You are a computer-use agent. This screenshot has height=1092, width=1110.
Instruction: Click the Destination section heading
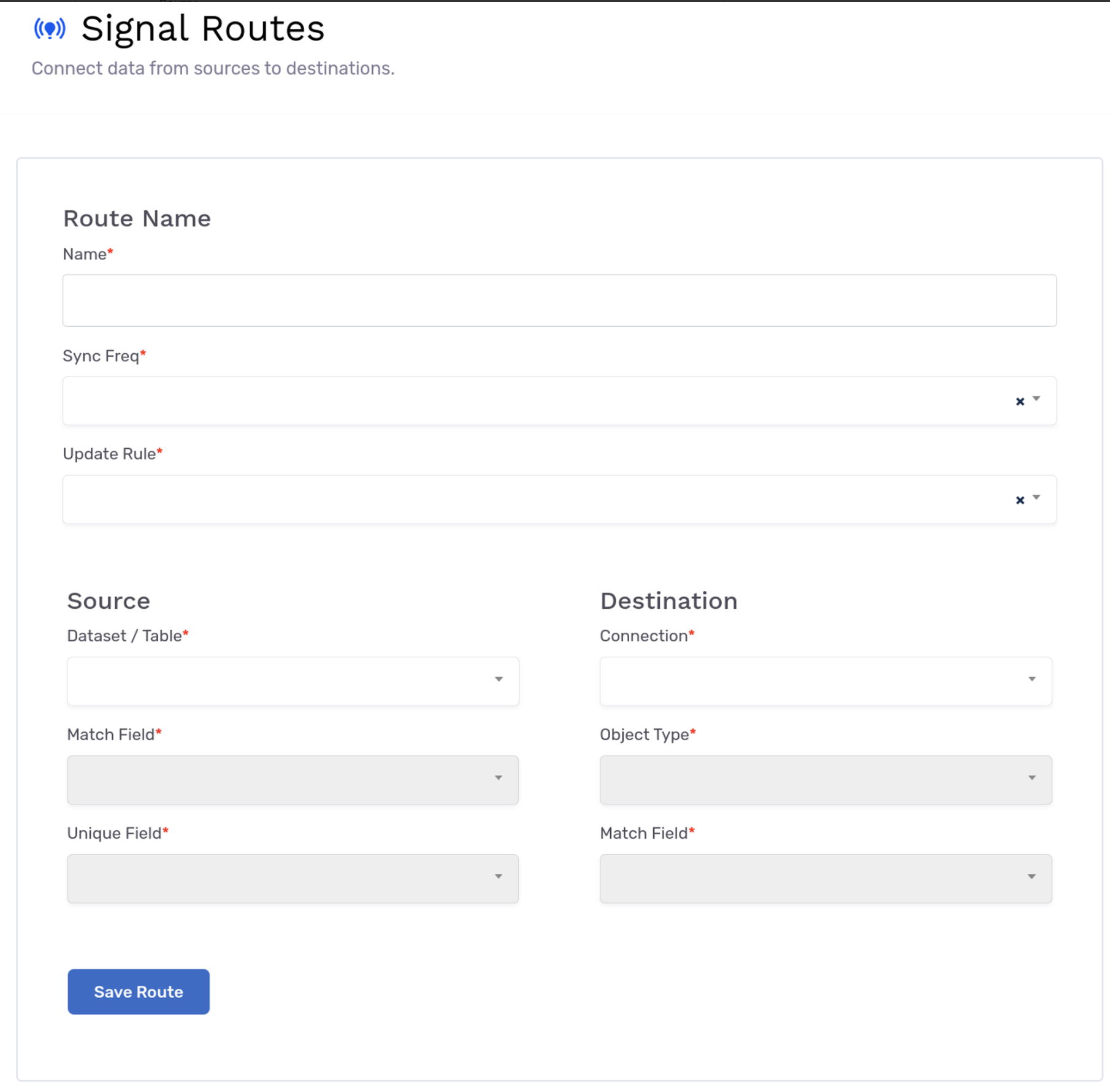(669, 601)
